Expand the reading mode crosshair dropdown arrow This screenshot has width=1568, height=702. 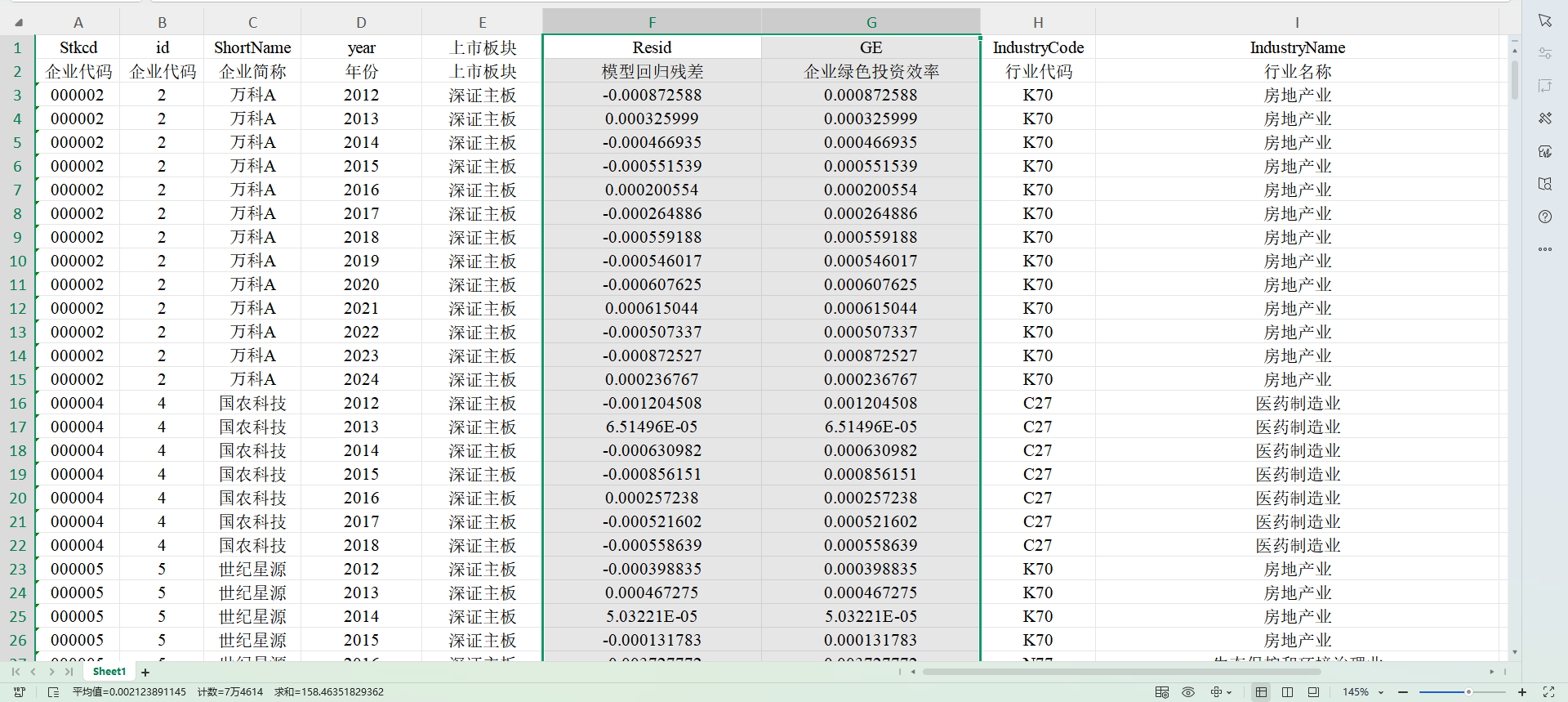pos(1229,692)
